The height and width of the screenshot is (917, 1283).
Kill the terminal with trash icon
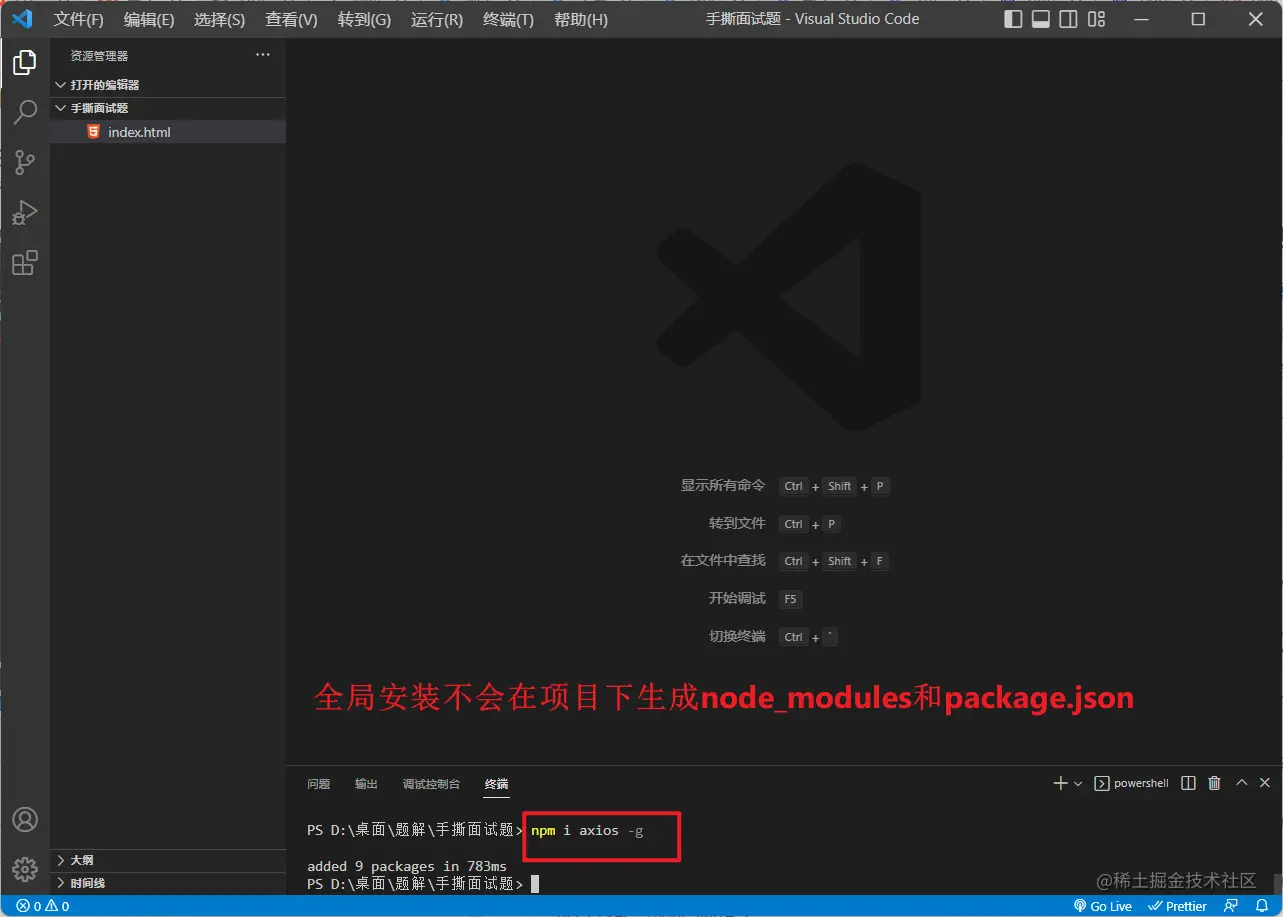[x=1214, y=783]
